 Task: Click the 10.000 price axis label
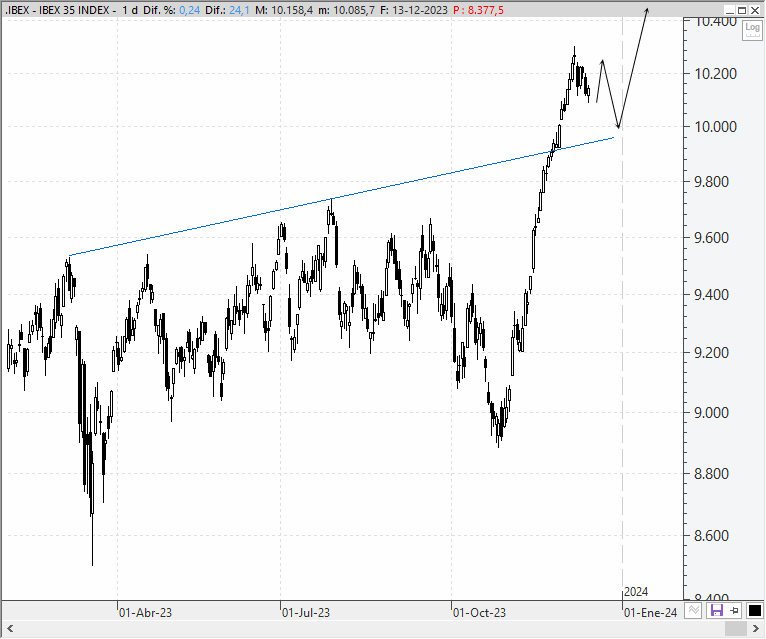(x=716, y=127)
